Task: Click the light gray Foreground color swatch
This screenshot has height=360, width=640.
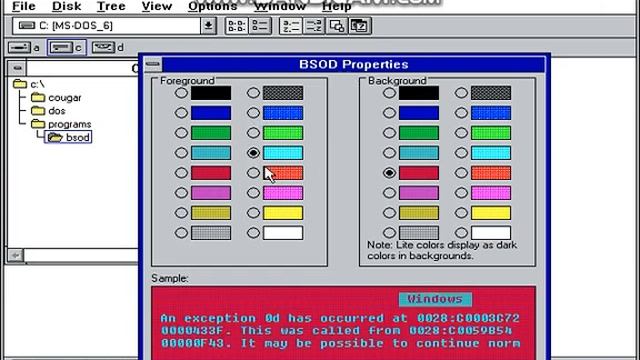Action: (x=211, y=233)
